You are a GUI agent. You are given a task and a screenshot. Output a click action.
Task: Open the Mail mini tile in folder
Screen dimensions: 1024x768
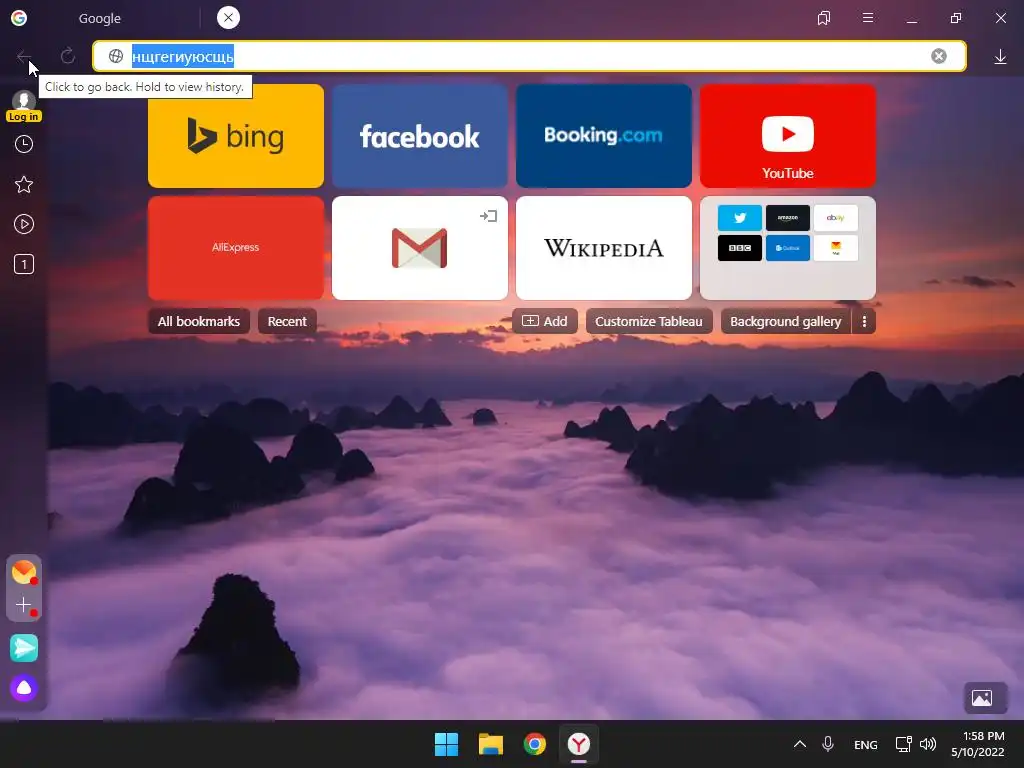coord(836,248)
